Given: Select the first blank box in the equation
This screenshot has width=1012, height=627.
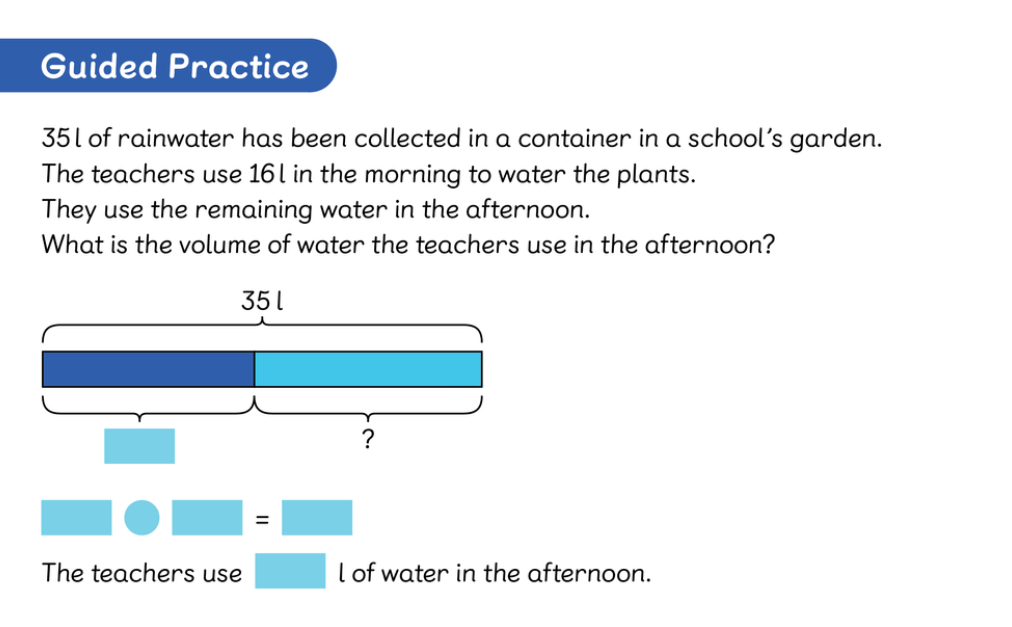Looking at the screenshot, I should tap(76, 518).
